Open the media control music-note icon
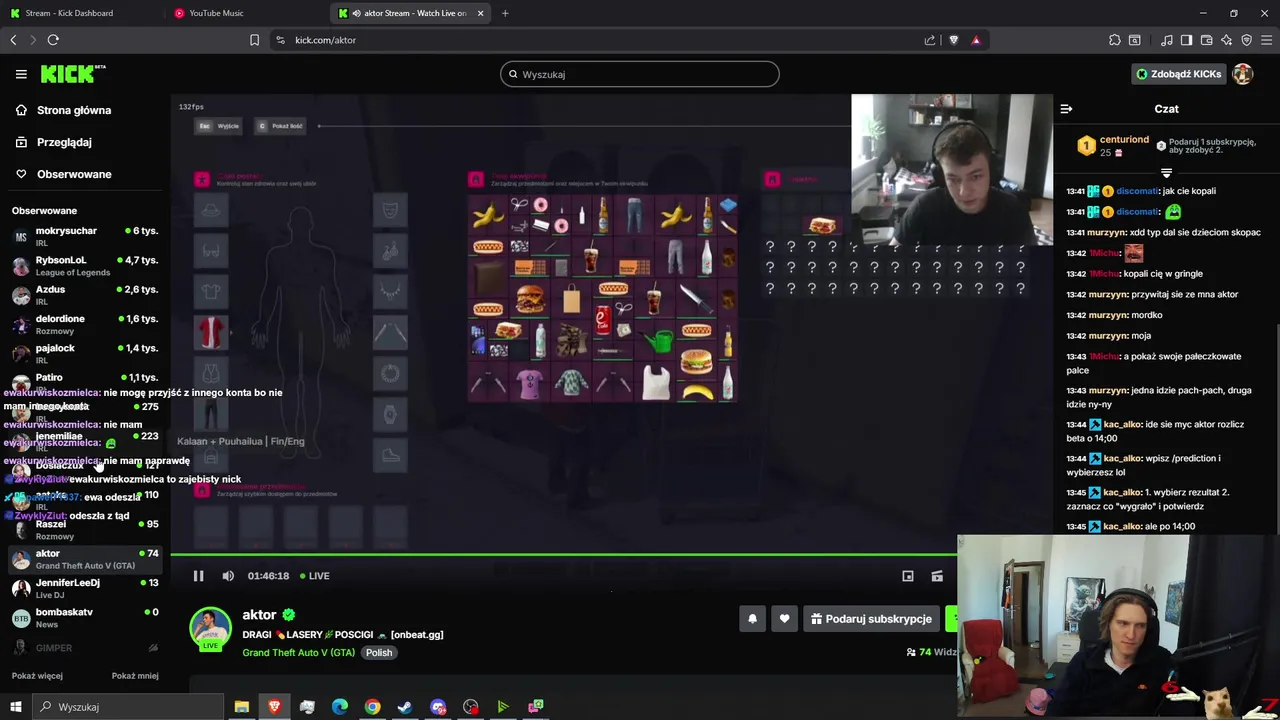The height and width of the screenshot is (720, 1280). 1167,40
